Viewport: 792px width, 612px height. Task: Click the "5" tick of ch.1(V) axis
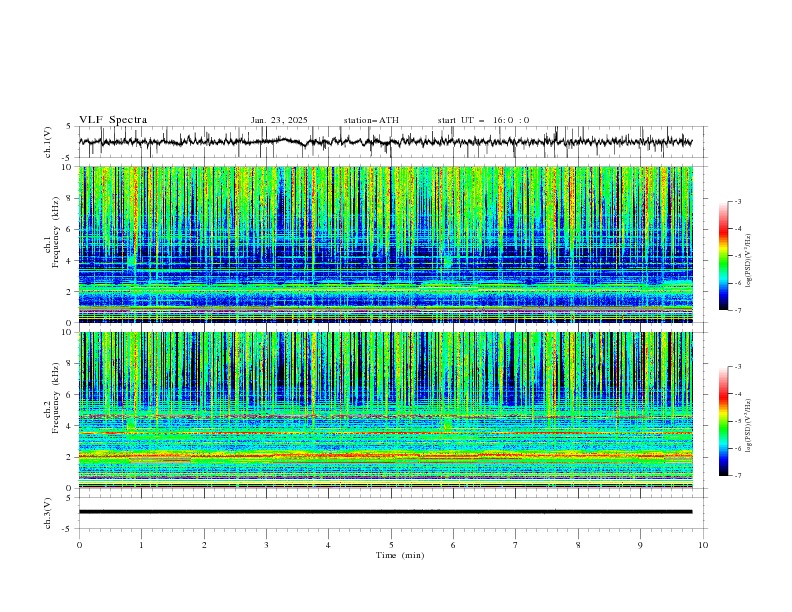click(x=70, y=127)
